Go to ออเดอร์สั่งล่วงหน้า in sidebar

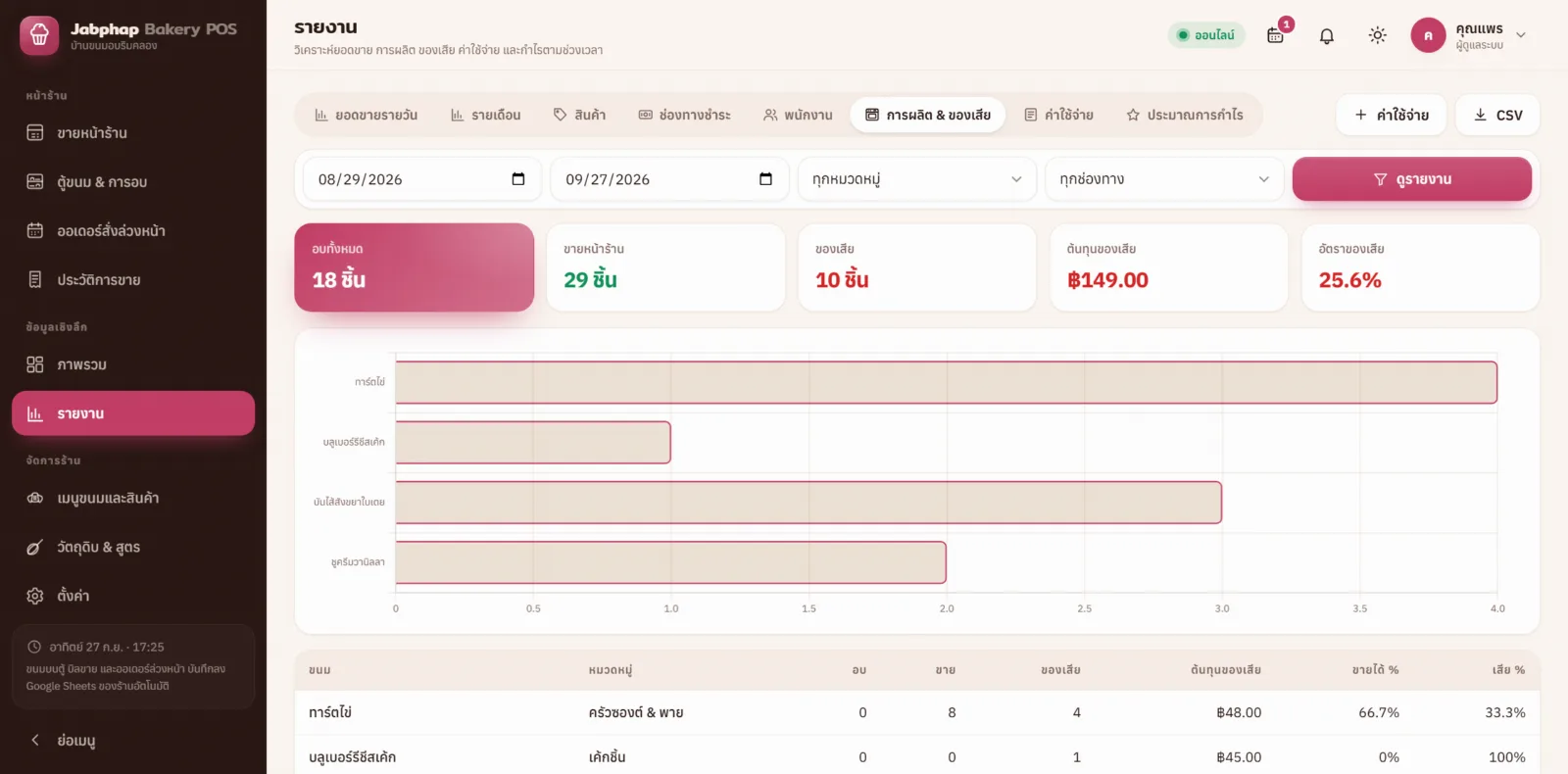[133, 231]
